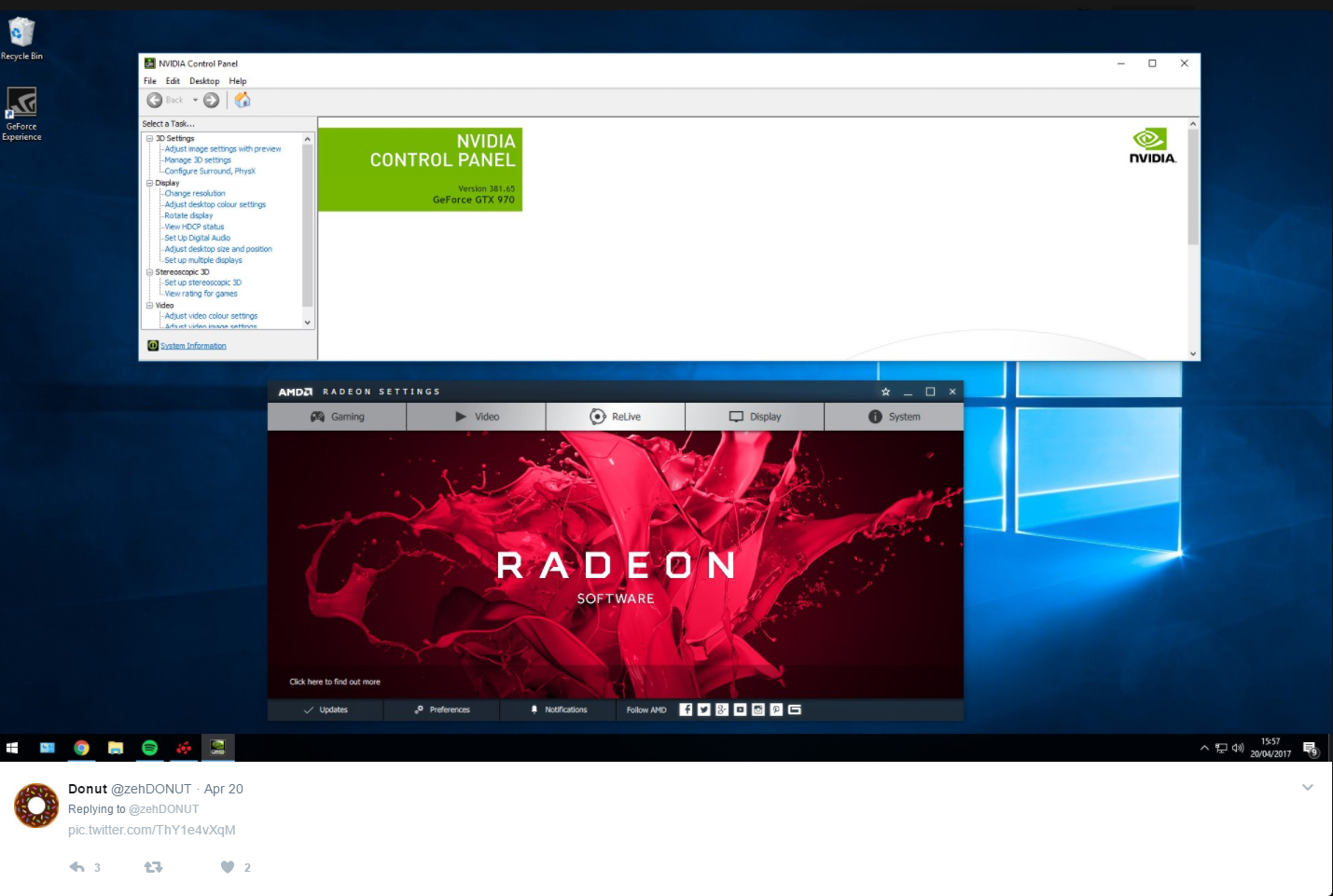1333x896 pixels.
Task: Open the NVIDIA Desktop menu
Action: [204, 81]
